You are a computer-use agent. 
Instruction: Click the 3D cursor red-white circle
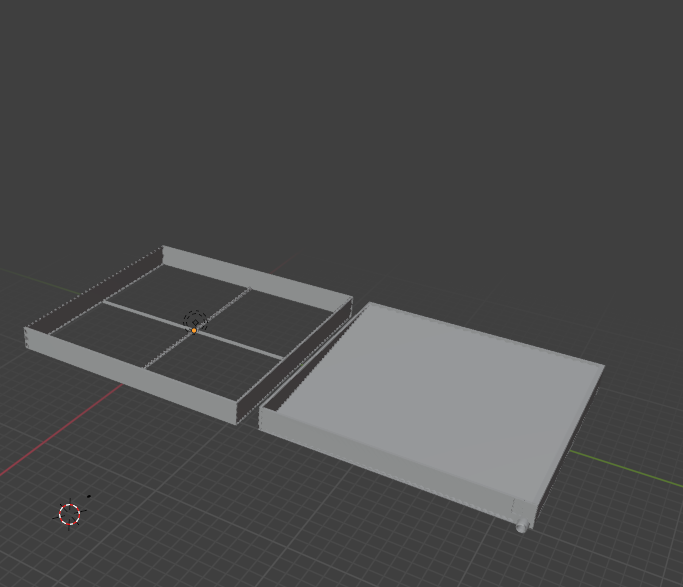(70, 514)
